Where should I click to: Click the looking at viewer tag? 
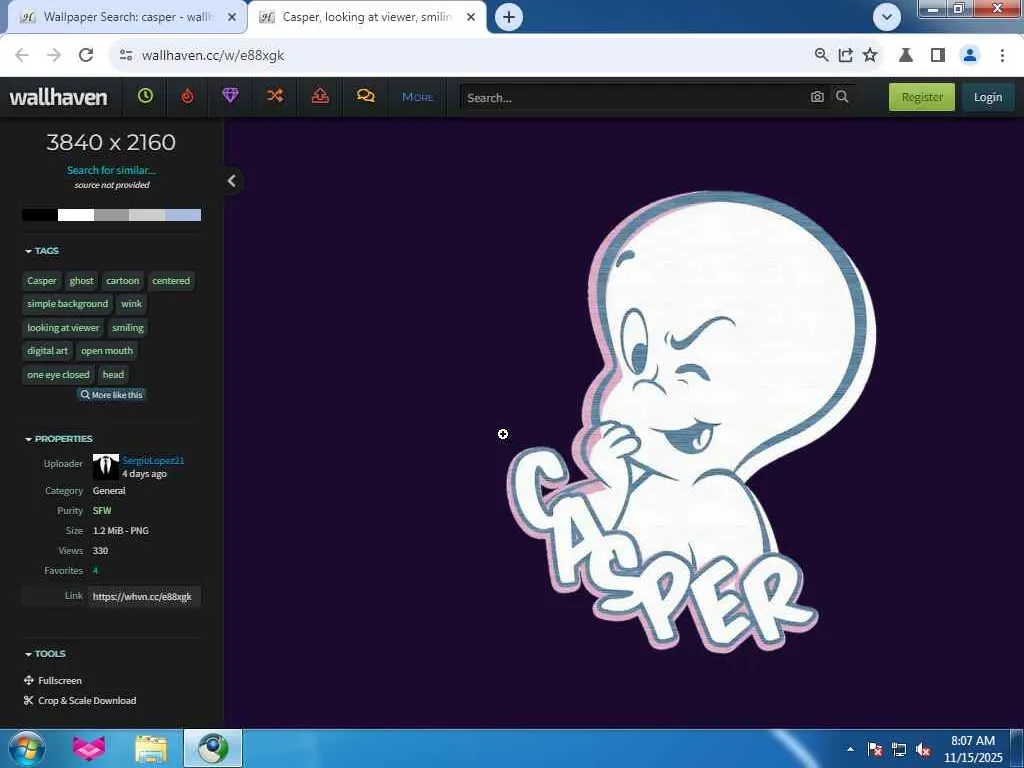tap(63, 328)
